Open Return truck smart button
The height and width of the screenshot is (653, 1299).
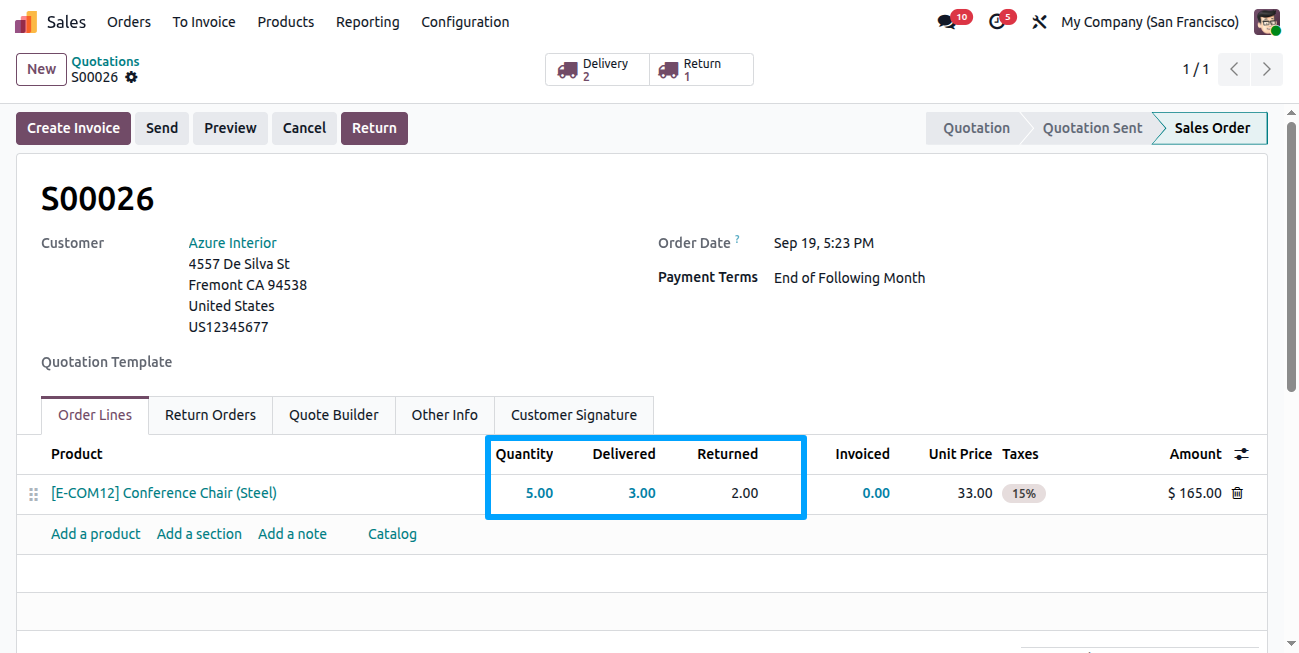pos(701,69)
